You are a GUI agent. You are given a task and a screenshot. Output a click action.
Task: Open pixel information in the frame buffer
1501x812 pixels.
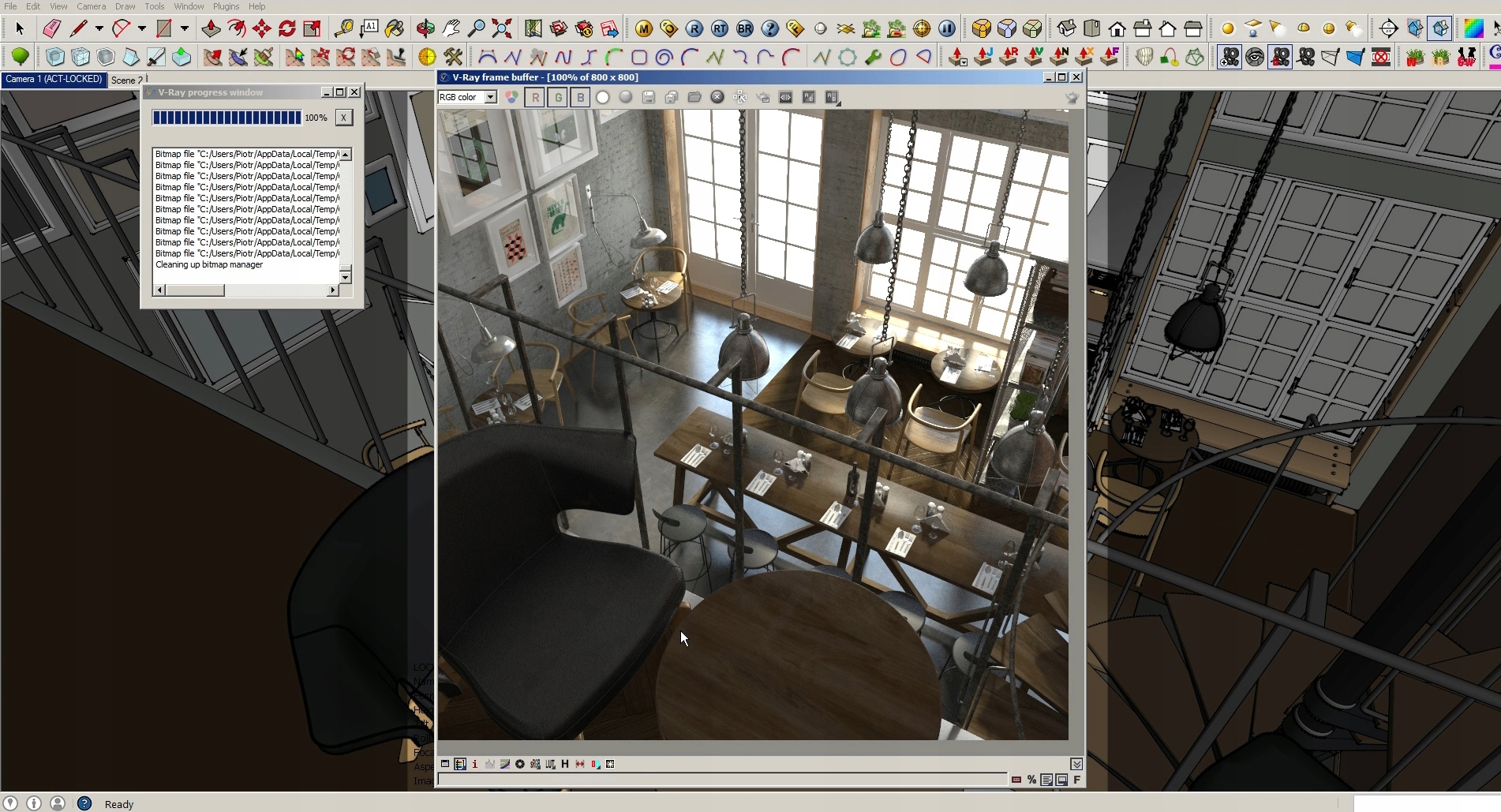(474, 764)
